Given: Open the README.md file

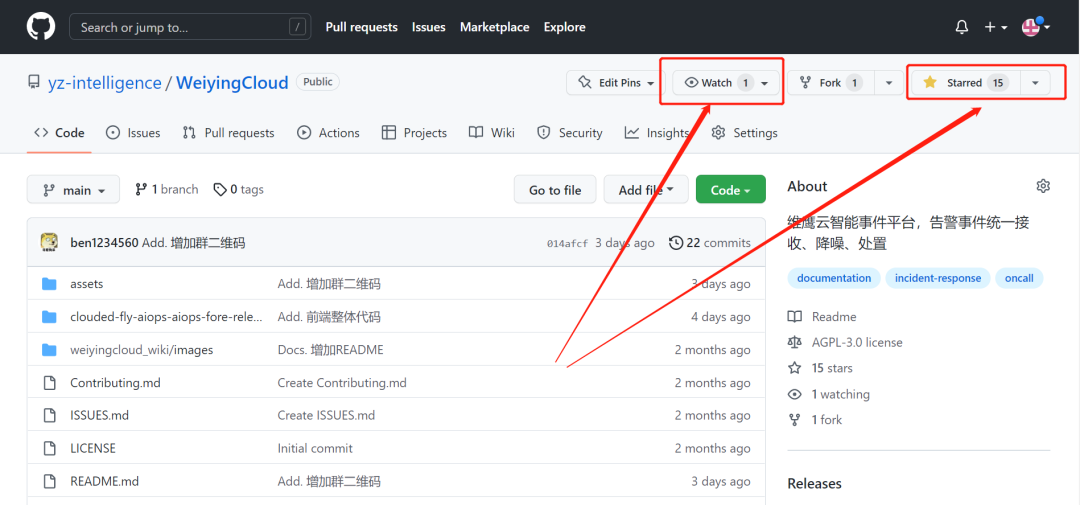Looking at the screenshot, I should click(105, 481).
